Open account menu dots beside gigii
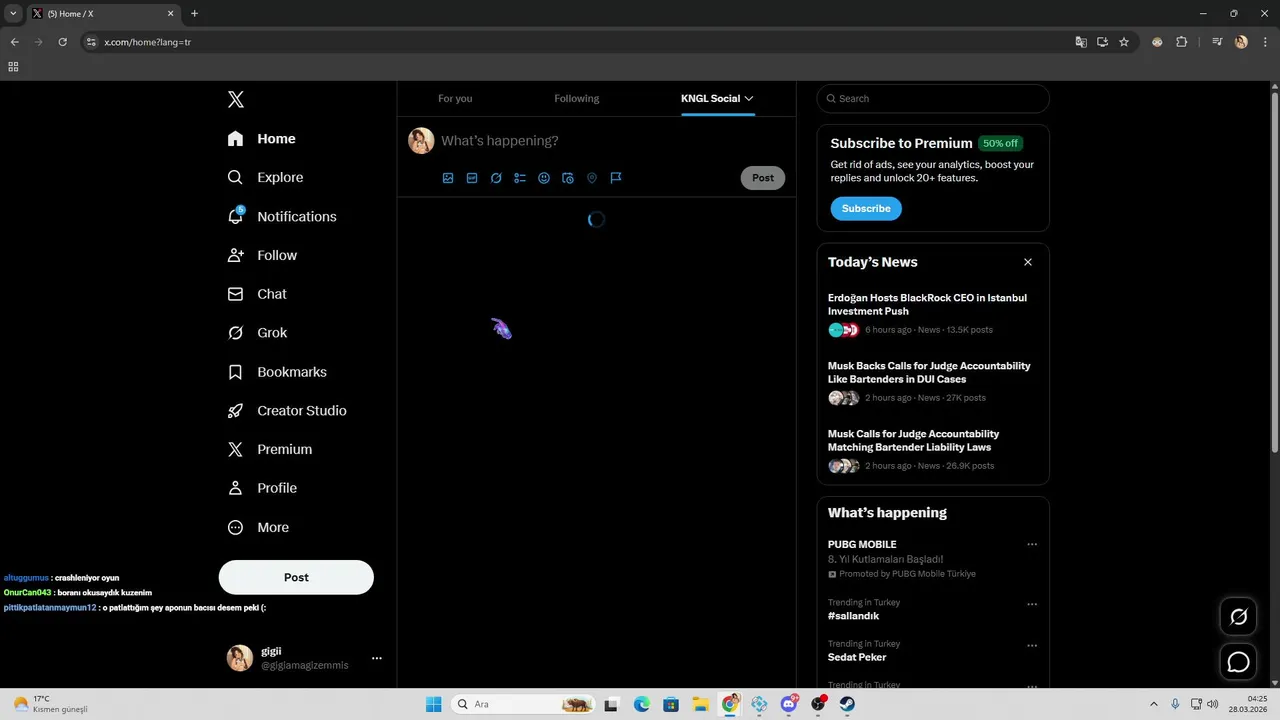 tap(377, 658)
